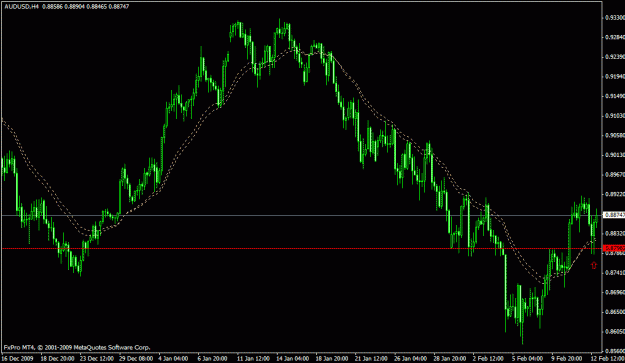The width and height of the screenshot is (625, 363).
Task: Click the 2 Feb 12:00 time label
Action: coord(488,358)
